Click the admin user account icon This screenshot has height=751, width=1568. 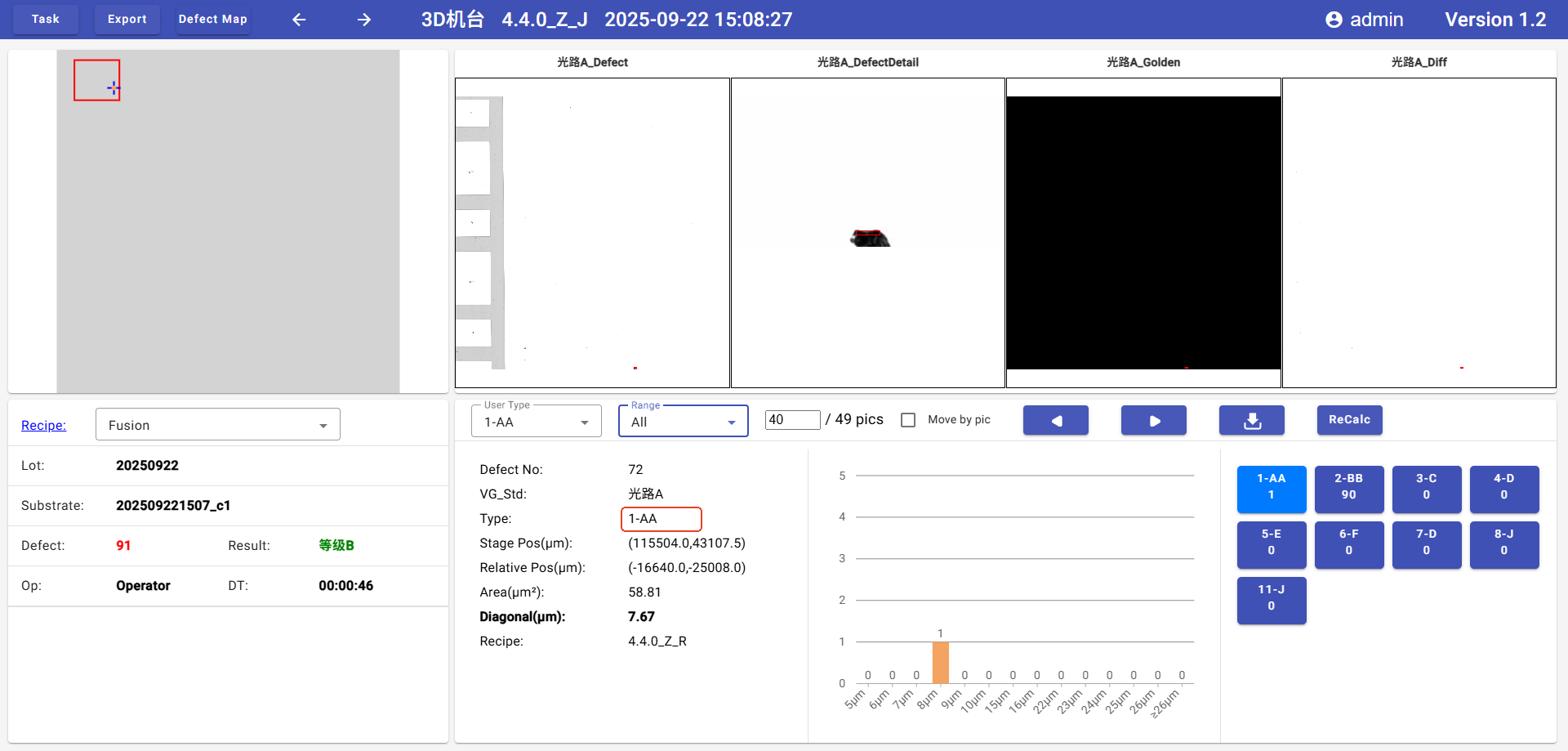pos(1334,20)
